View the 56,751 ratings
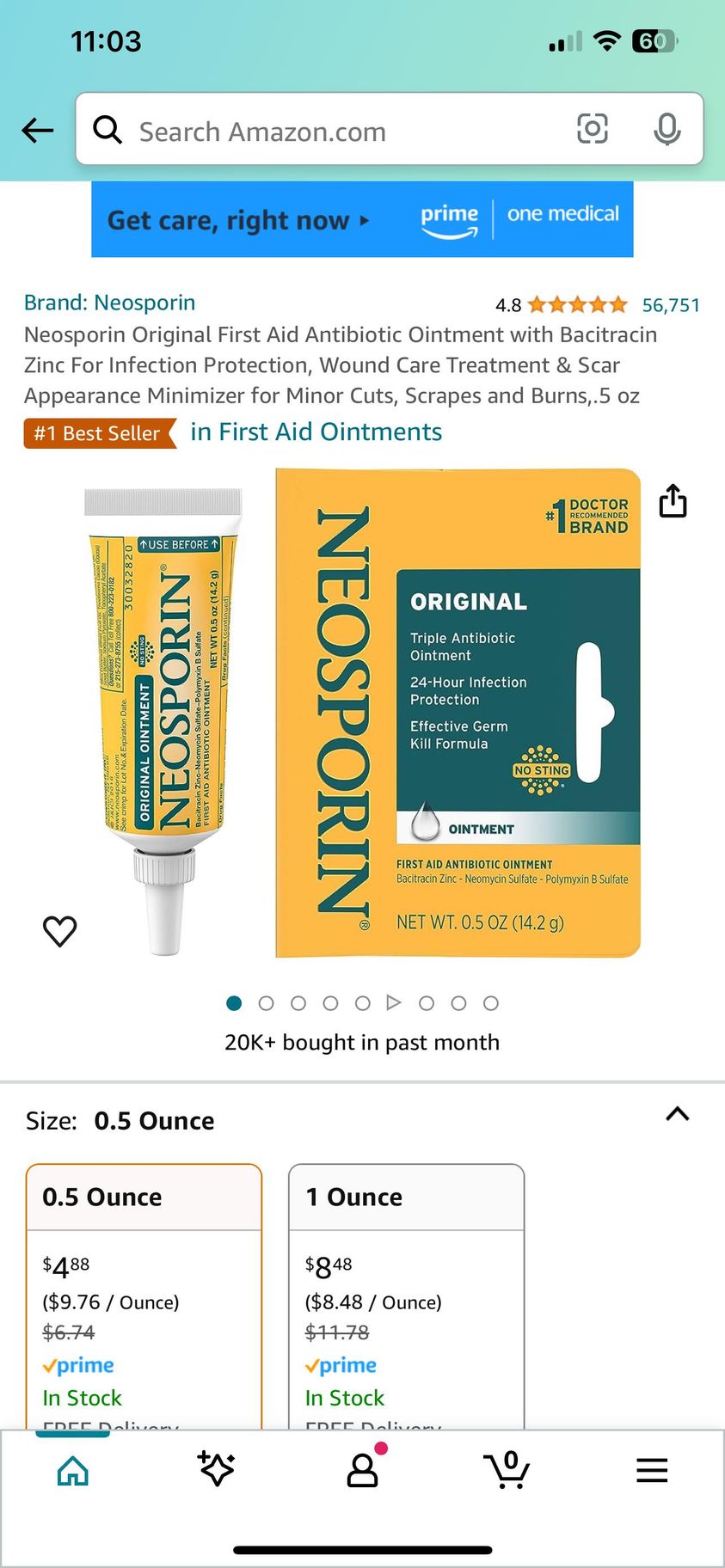The height and width of the screenshot is (1568, 725). pyautogui.click(x=671, y=305)
